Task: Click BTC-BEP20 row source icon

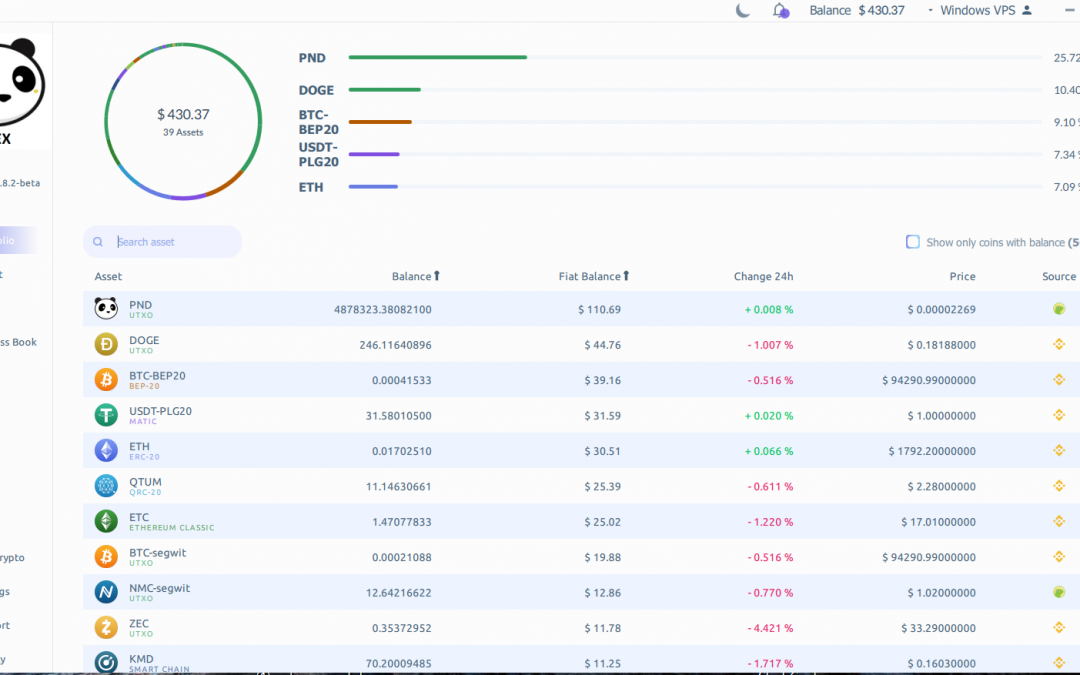Action: [x=1059, y=380]
